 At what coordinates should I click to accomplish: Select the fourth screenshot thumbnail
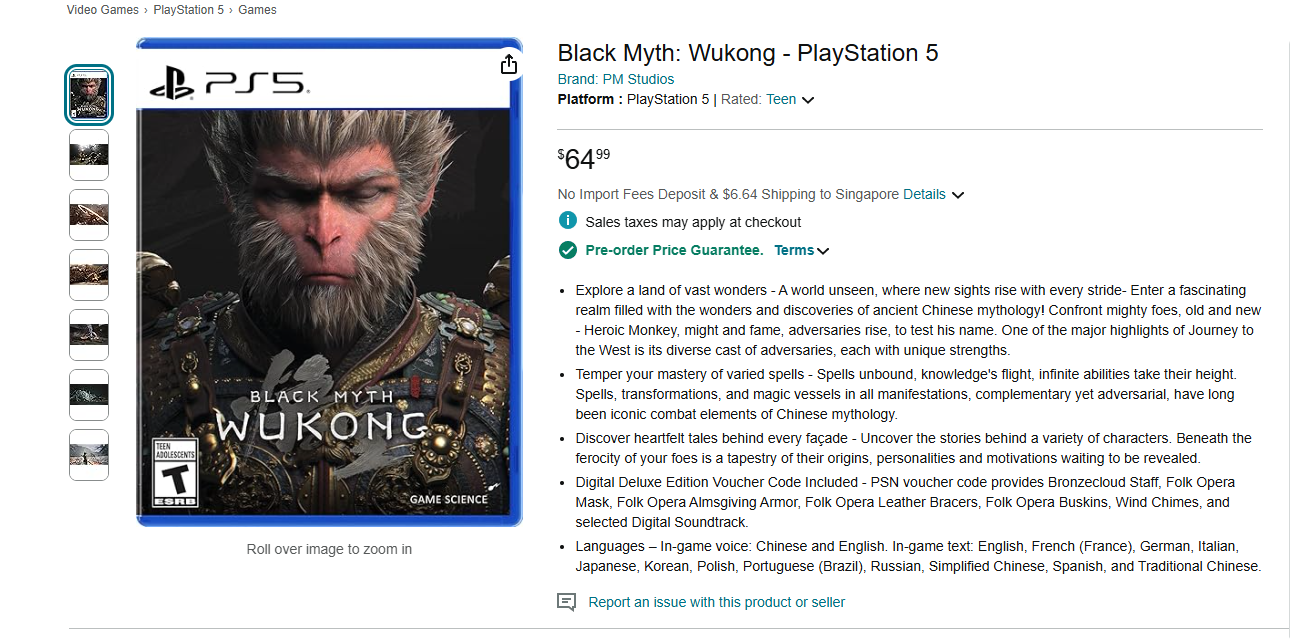[89, 275]
